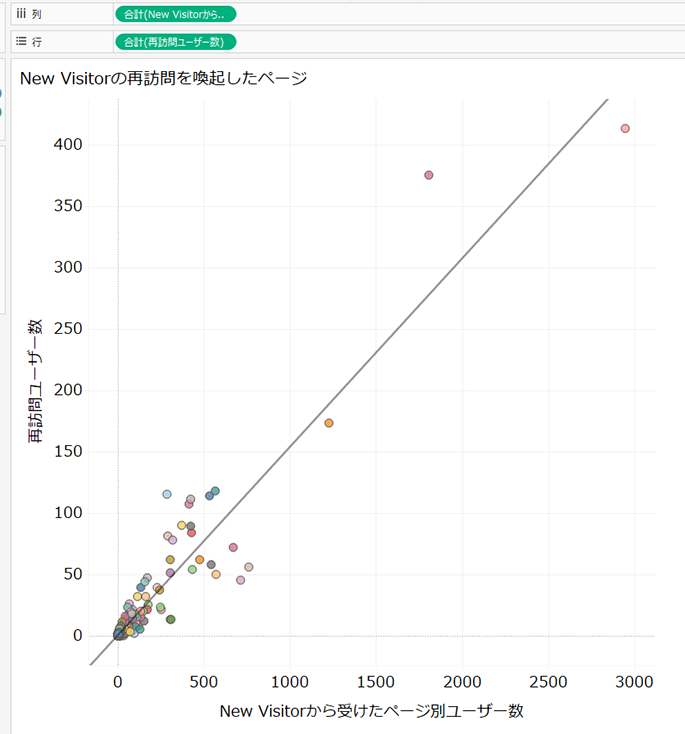Select the magenta data point near y-value 375

click(429, 175)
